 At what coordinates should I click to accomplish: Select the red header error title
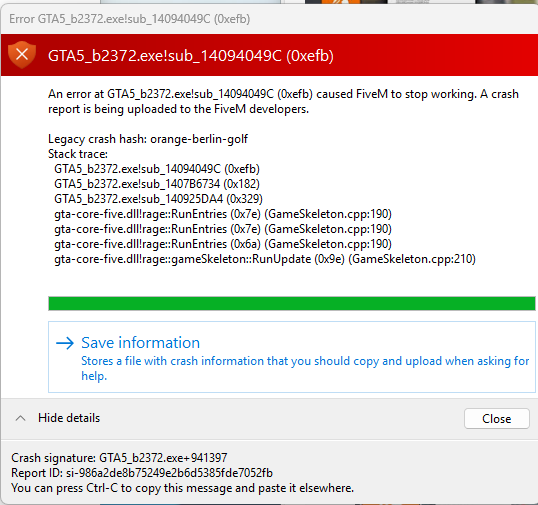(191, 56)
